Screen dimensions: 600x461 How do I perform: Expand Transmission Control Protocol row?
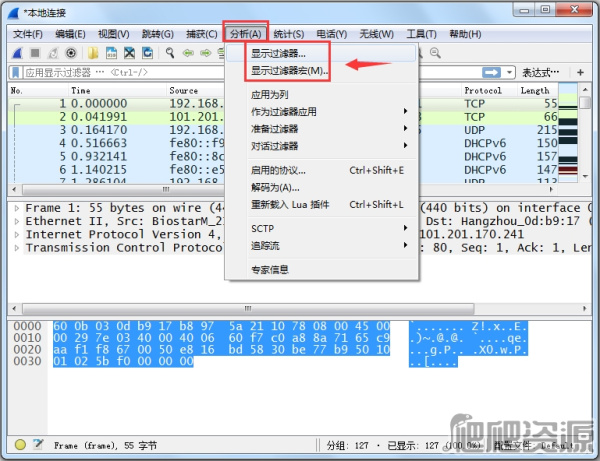(x=16, y=248)
